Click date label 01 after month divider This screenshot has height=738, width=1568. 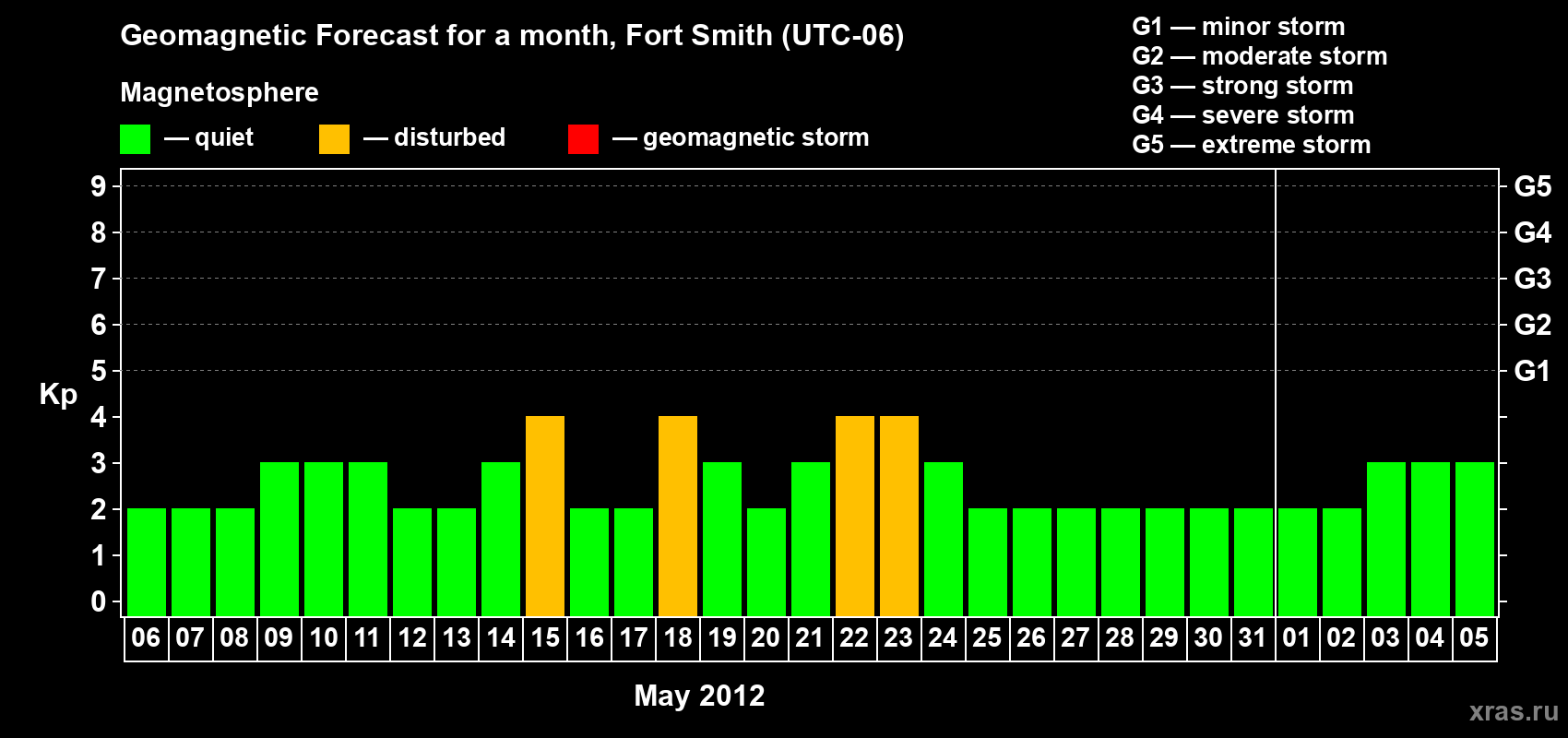click(1297, 638)
